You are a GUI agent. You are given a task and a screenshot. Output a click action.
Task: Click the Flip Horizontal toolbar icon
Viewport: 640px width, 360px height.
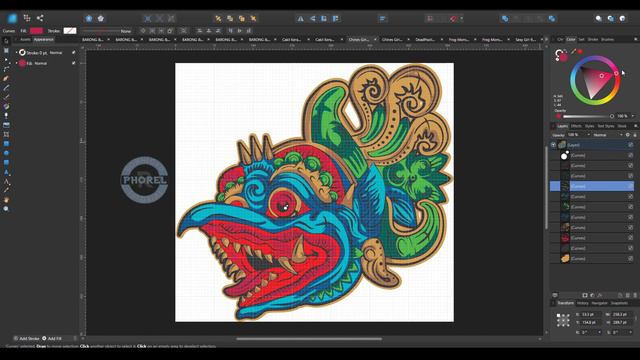(x=300, y=18)
